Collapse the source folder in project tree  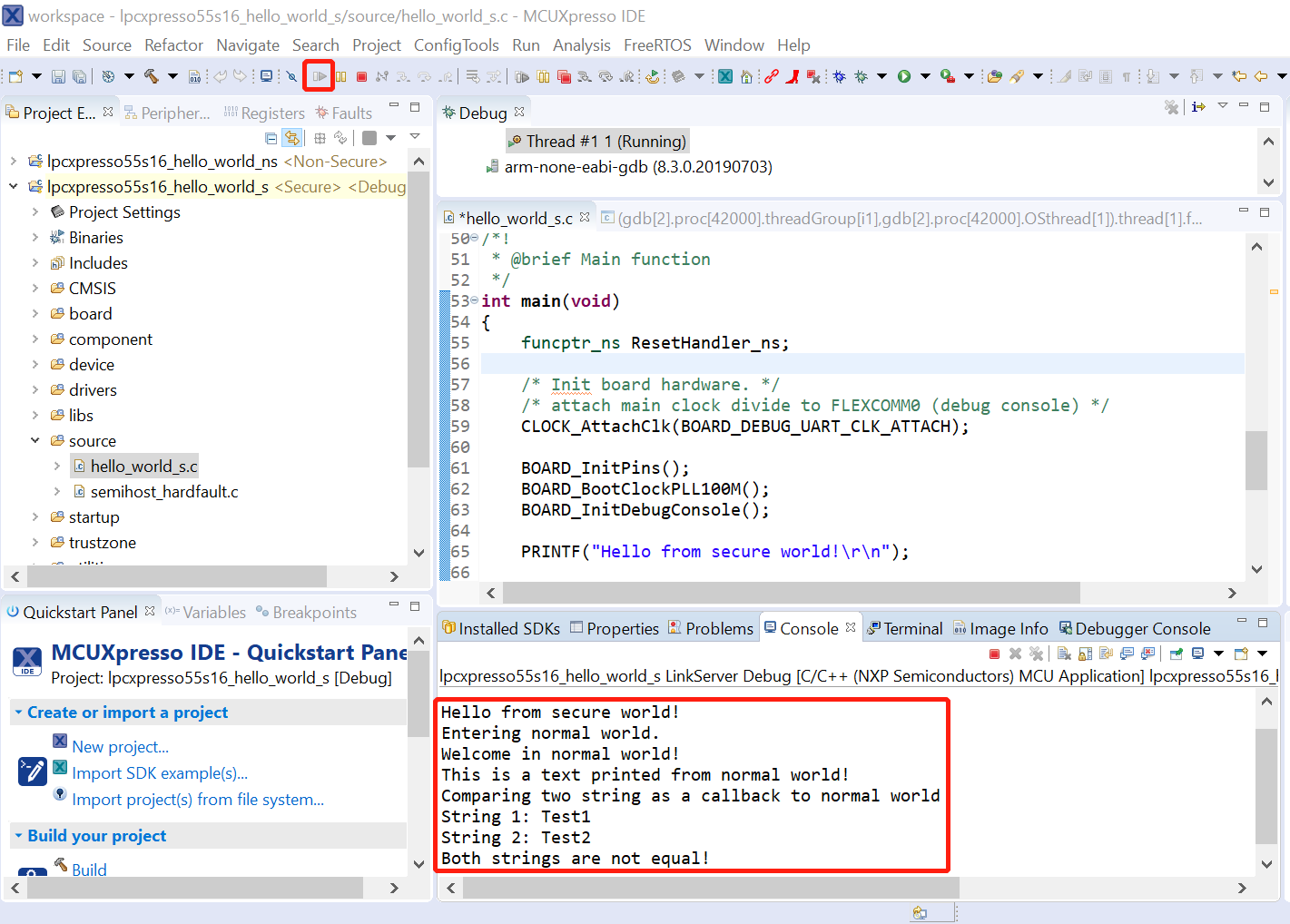(35, 441)
